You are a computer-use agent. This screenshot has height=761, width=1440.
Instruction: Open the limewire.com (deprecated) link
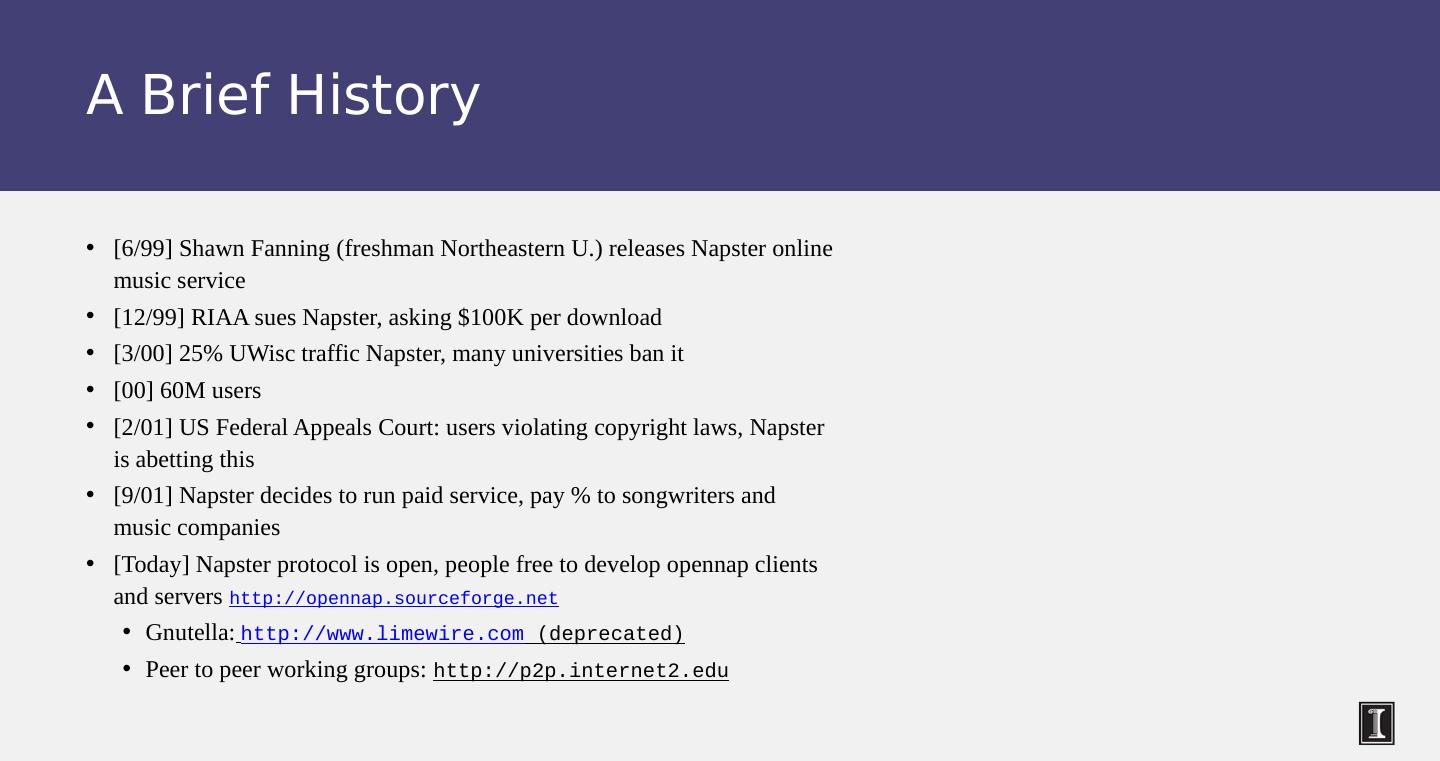click(x=460, y=634)
